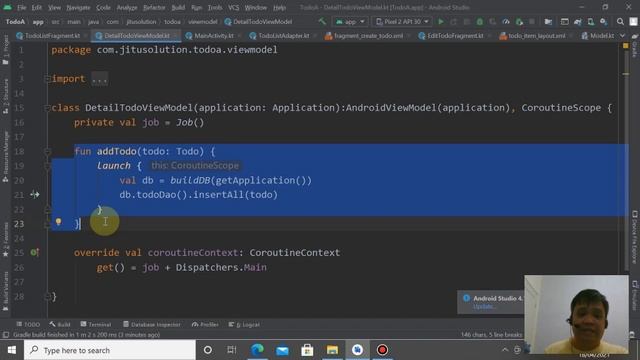Click override gutter icon on line 25
The image size is (640, 360).
[35, 253]
